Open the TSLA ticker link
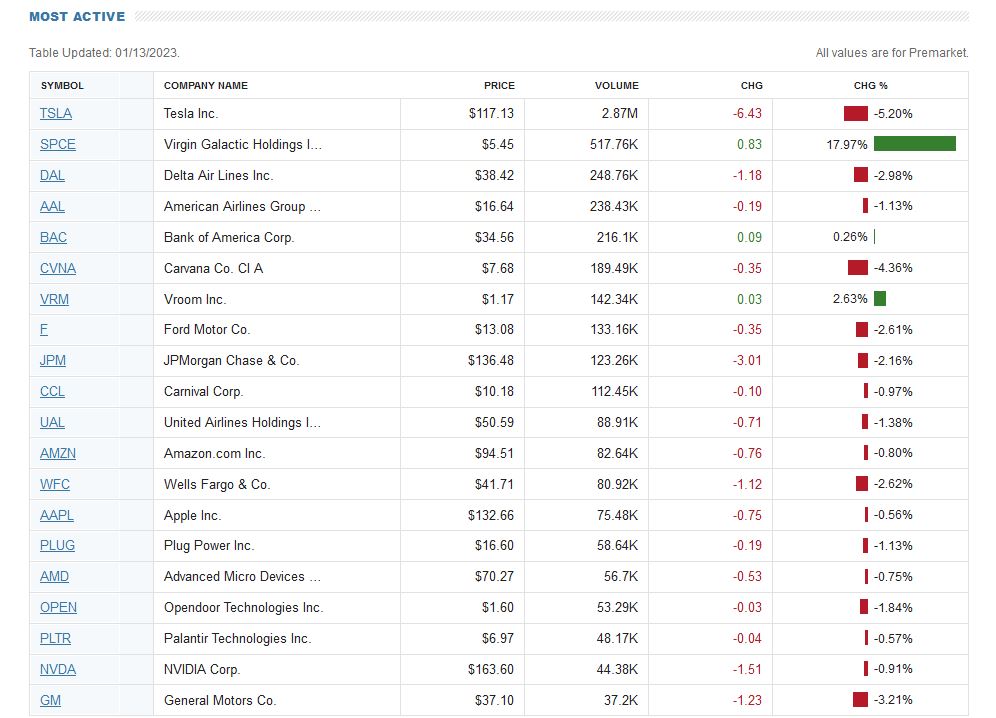The height and width of the screenshot is (718, 996). [x=55, y=113]
